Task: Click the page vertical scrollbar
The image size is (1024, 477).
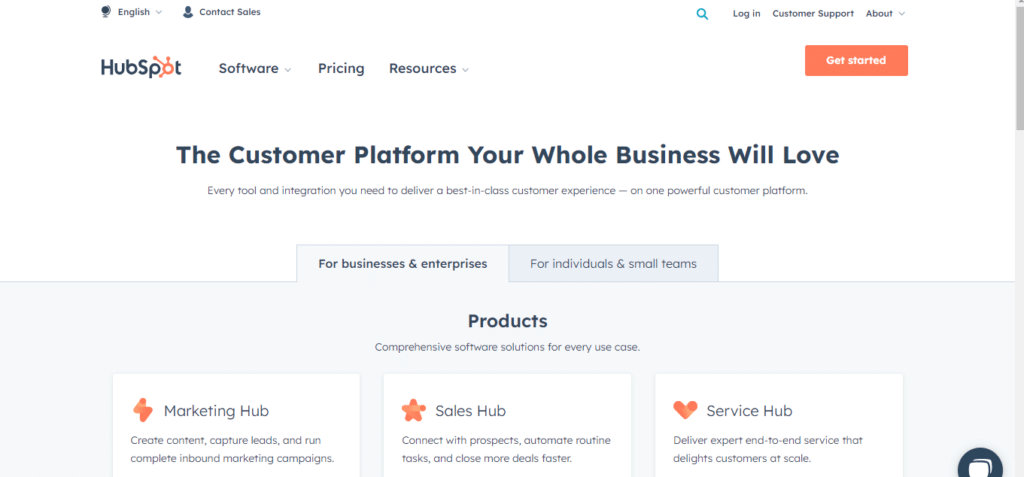Action: point(1019,238)
